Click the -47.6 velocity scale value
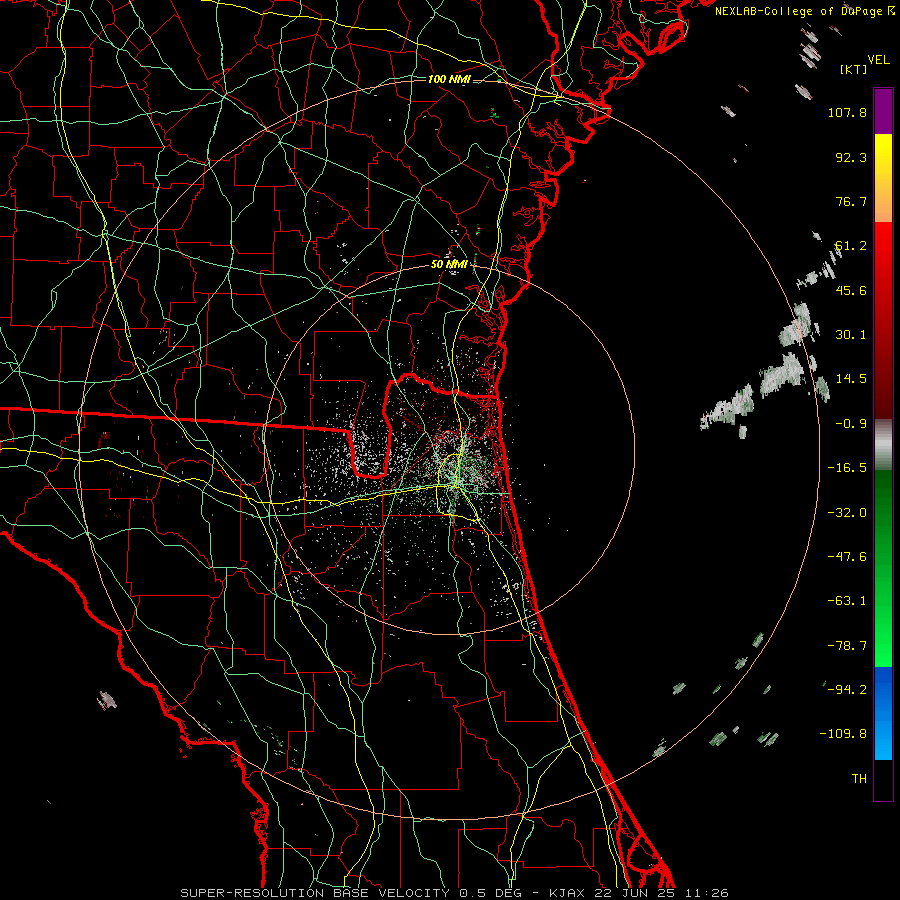The height and width of the screenshot is (900, 900). pyautogui.click(x=847, y=557)
